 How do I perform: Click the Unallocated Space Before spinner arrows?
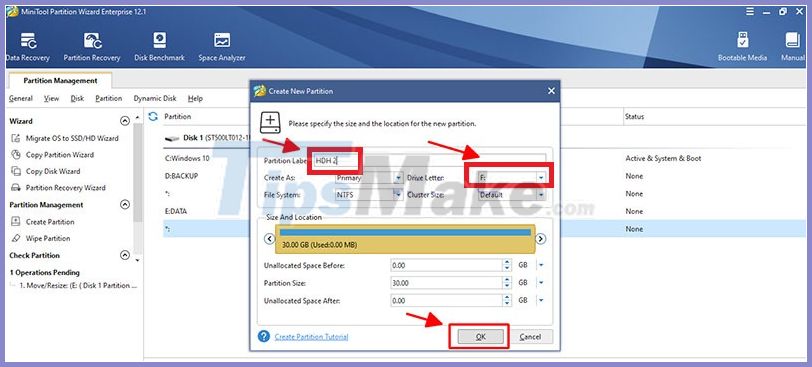(x=507, y=266)
